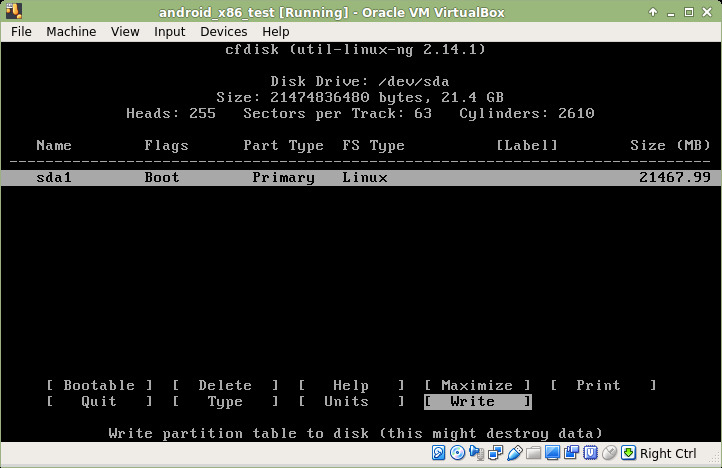Click the Disk Drive: /dev/sda text
The width and height of the screenshot is (722, 468).
point(360,82)
